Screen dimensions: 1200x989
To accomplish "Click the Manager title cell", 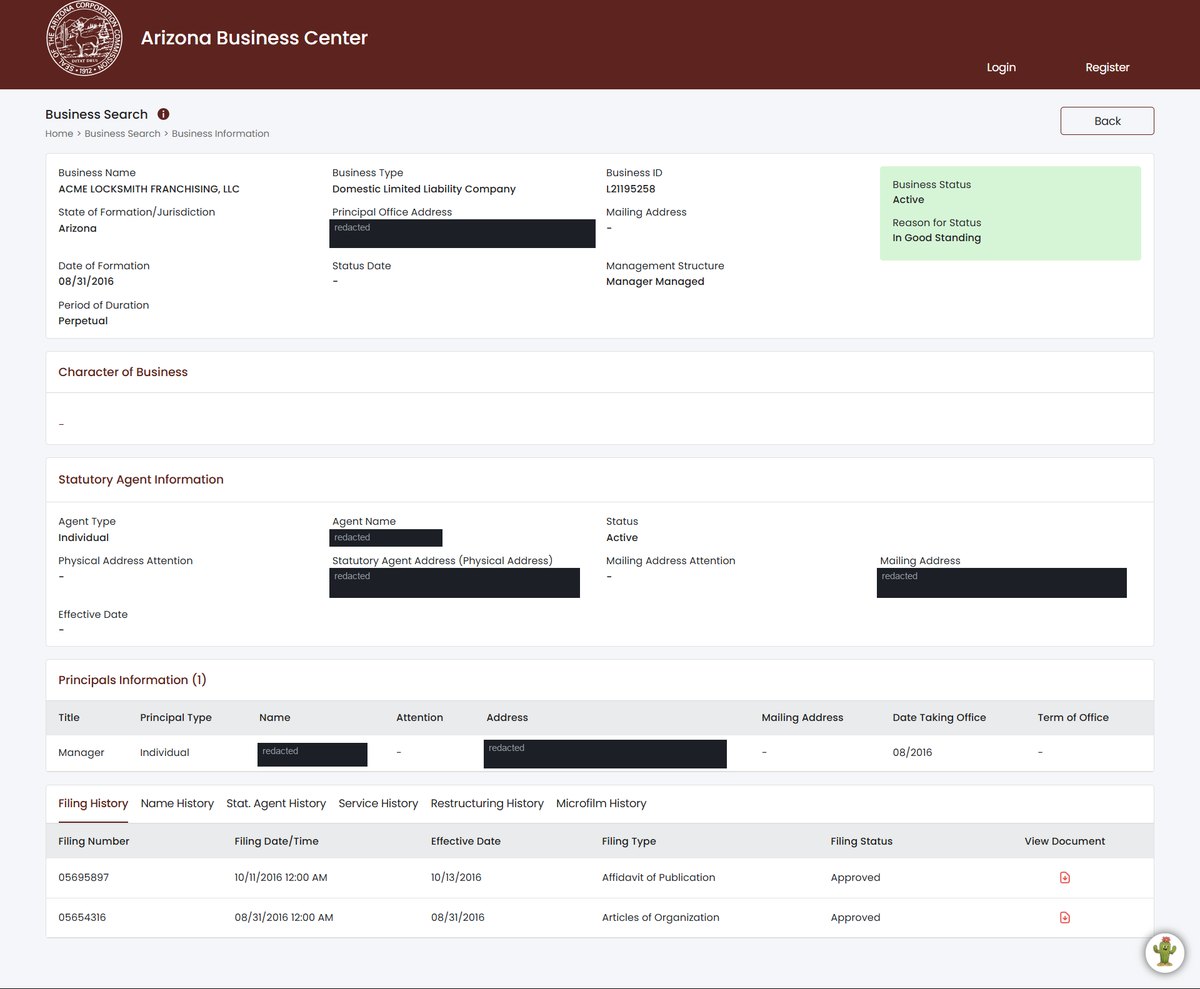I will click(81, 752).
